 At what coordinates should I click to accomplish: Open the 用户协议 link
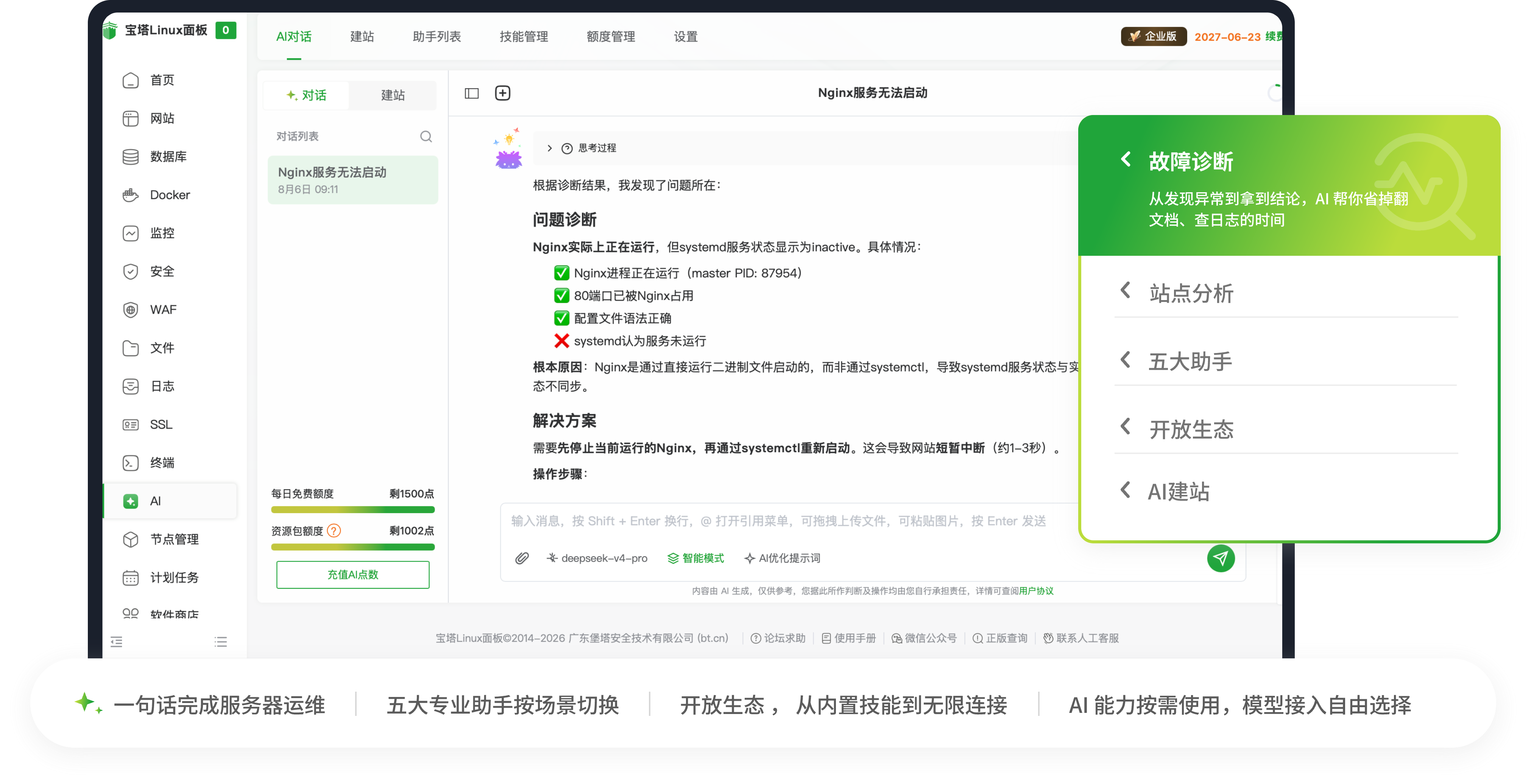click(x=1037, y=591)
